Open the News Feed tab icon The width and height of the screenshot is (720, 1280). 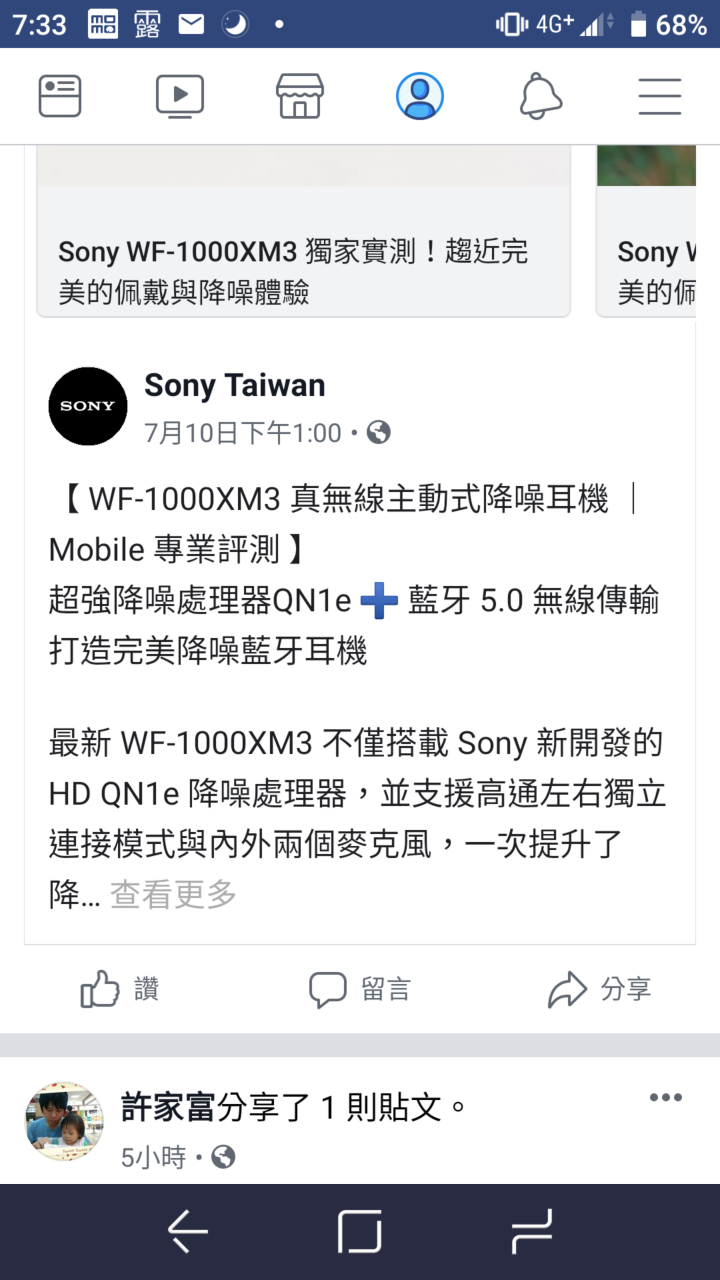60,96
